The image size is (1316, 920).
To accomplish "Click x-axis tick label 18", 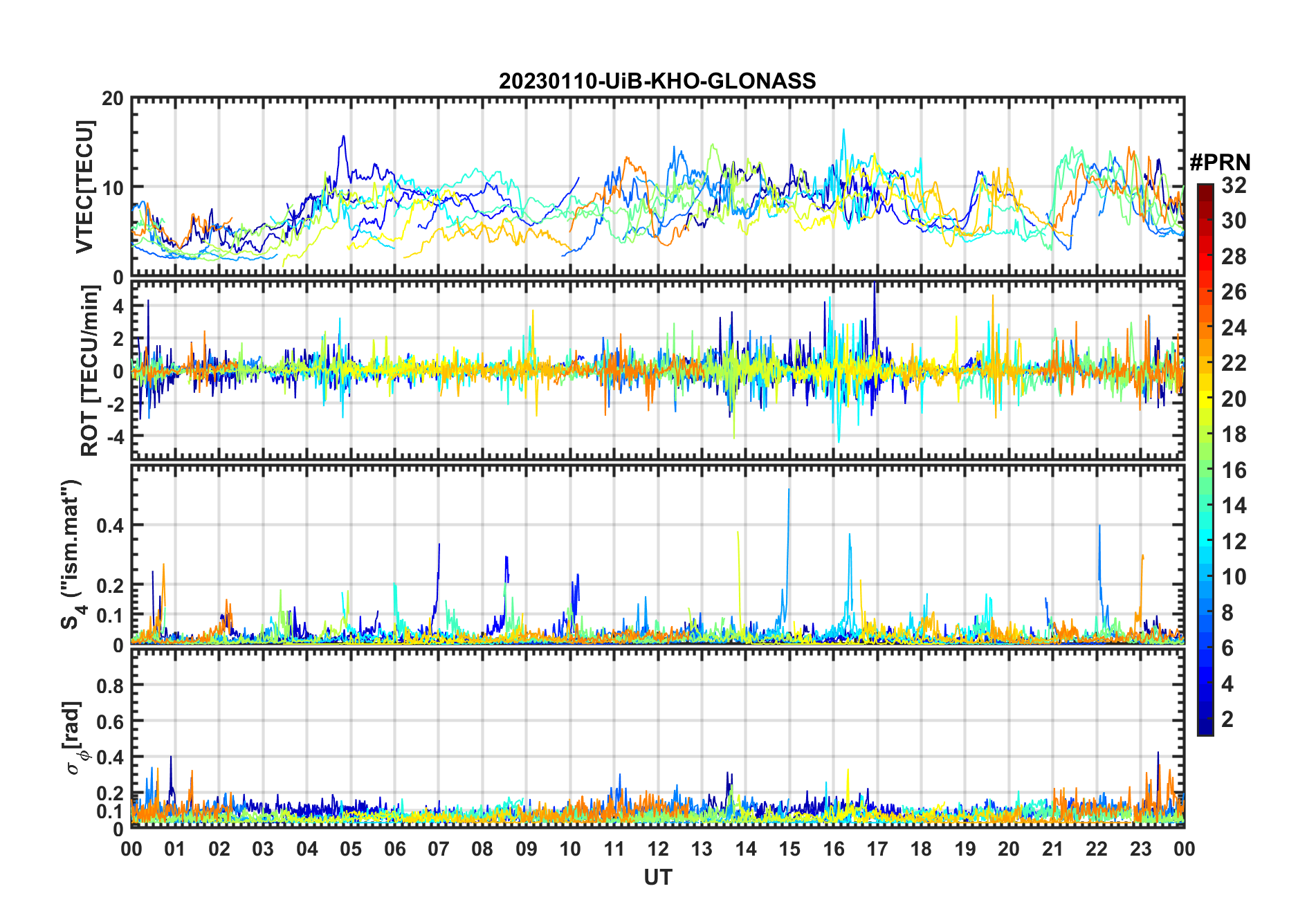I will point(921,849).
